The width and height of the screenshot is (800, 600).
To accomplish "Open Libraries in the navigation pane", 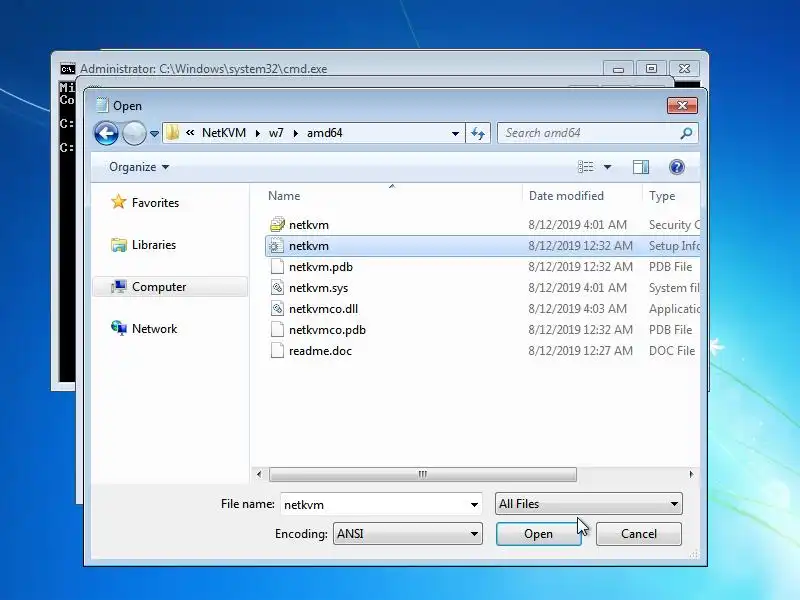I will pyautogui.click(x=154, y=245).
